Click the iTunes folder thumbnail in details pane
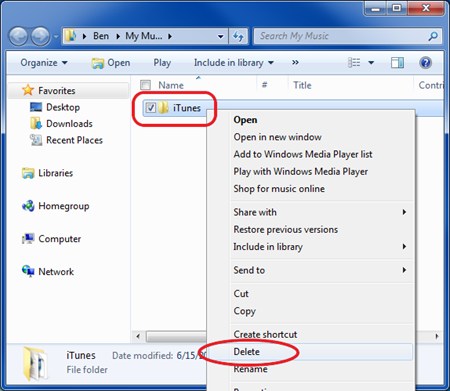Screen dimensions: 450x391 (x=36, y=364)
